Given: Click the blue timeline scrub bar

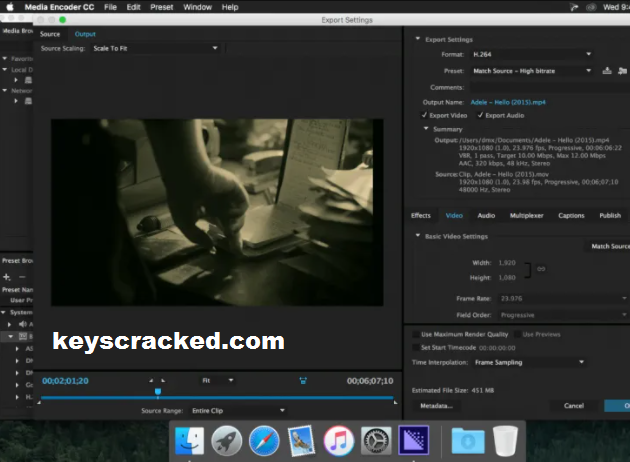Looking at the screenshot, I should click(217, 398).
